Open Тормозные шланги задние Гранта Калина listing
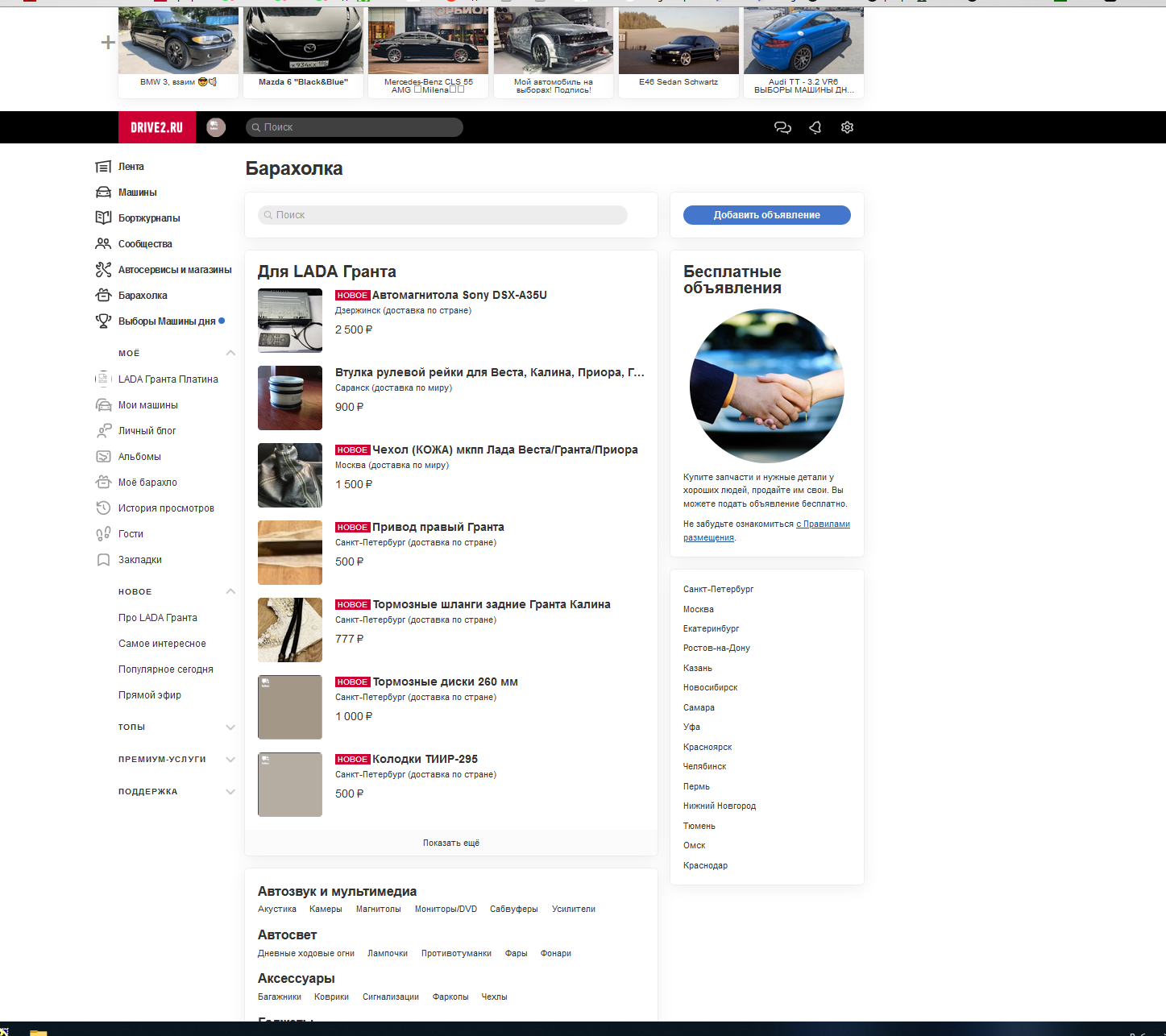Screen dimensions: 1166x1036 pyautogui.click(x=492, y=604)
